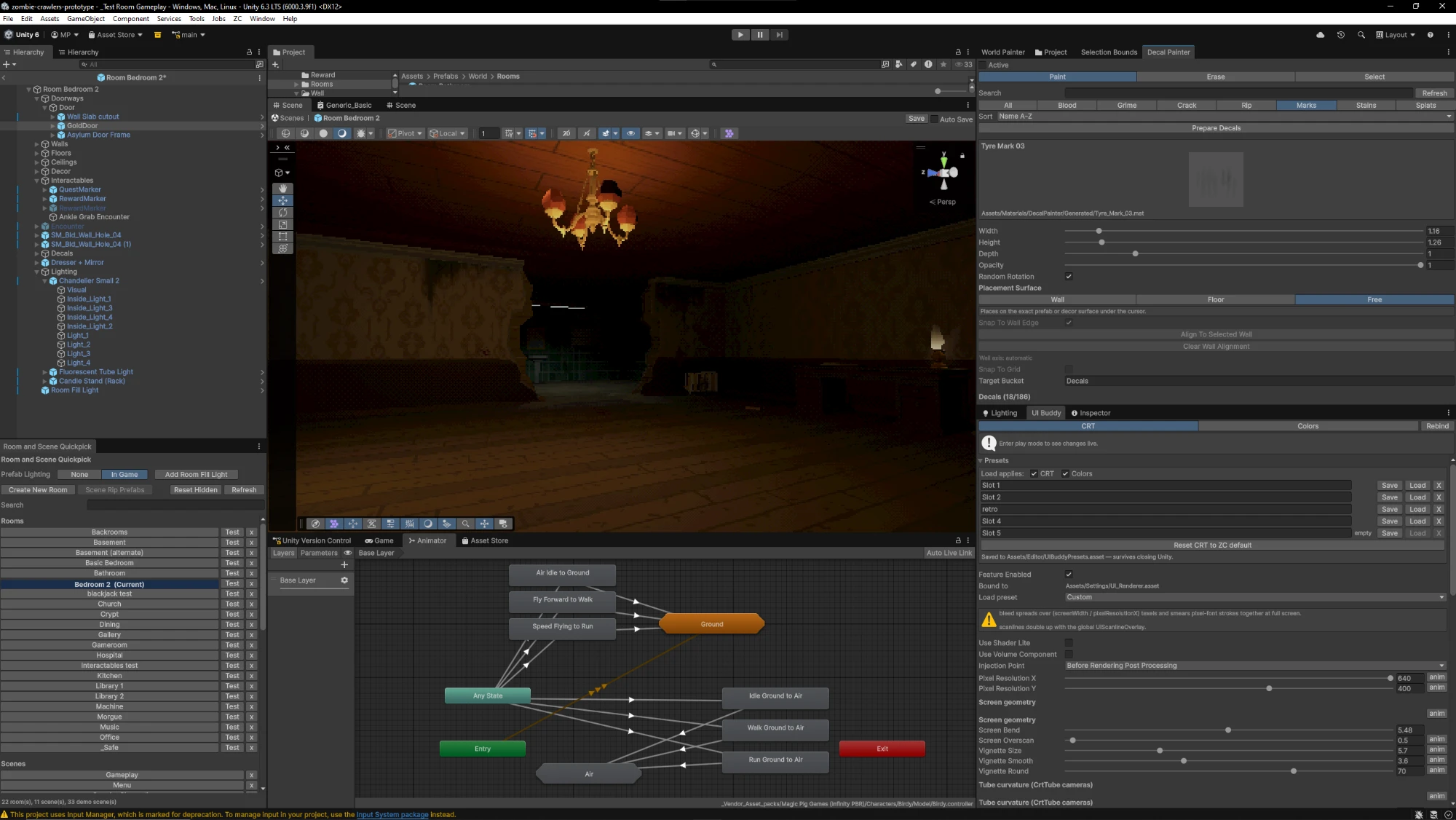Open the undo history icon
Screen dimensions: 1456x820
point(1341,35)
